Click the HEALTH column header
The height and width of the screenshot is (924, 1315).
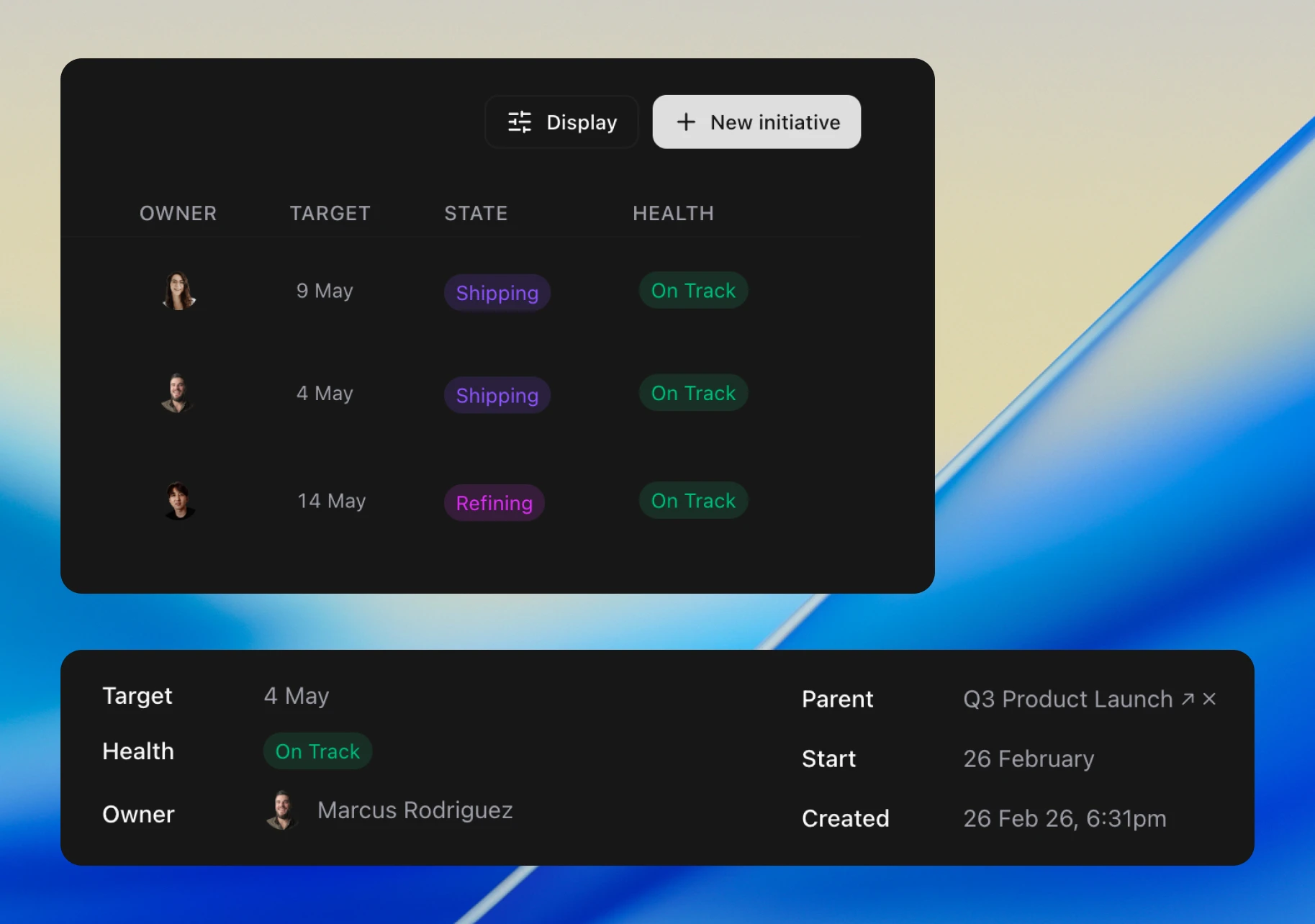673,214
